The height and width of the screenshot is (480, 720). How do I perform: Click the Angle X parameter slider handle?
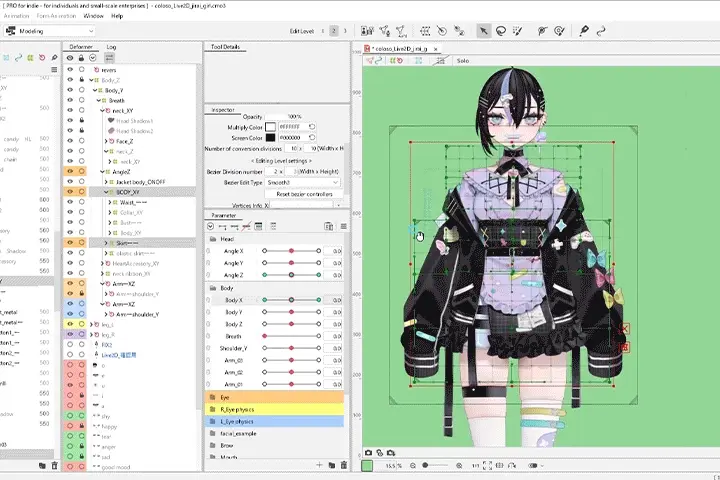291,251
